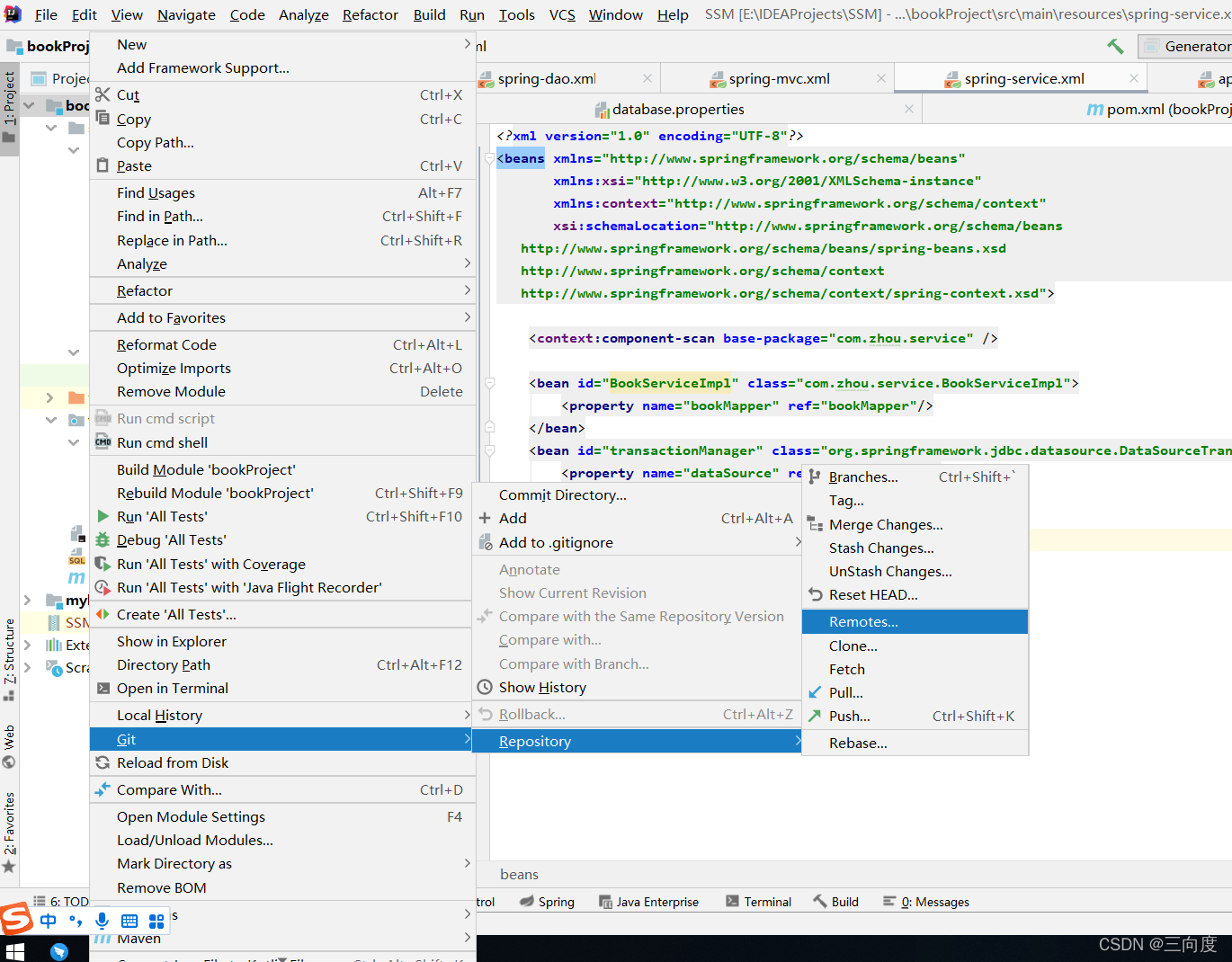
Task: Switch to database.properties tab
Action: pyautogui.click(x=678, y=109)
